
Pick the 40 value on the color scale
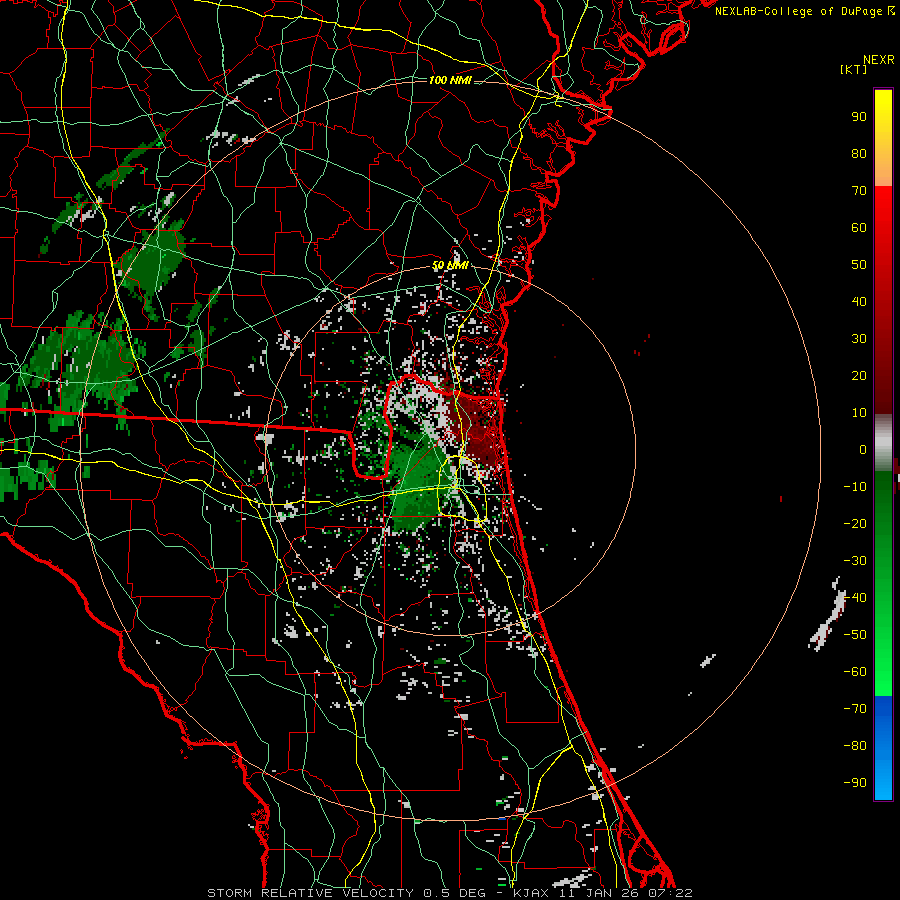pos(859,302)
